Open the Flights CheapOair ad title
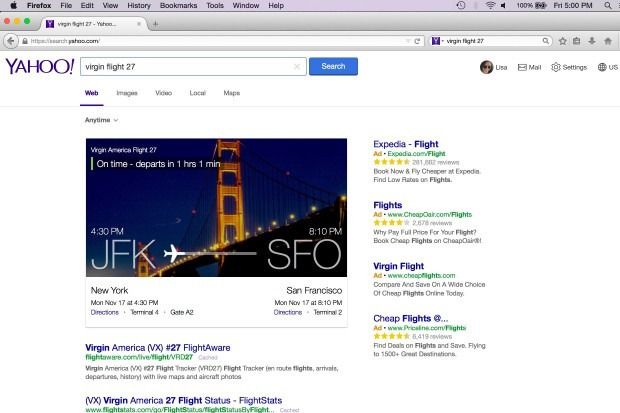The image size is (620, 413). pos(388,205)
